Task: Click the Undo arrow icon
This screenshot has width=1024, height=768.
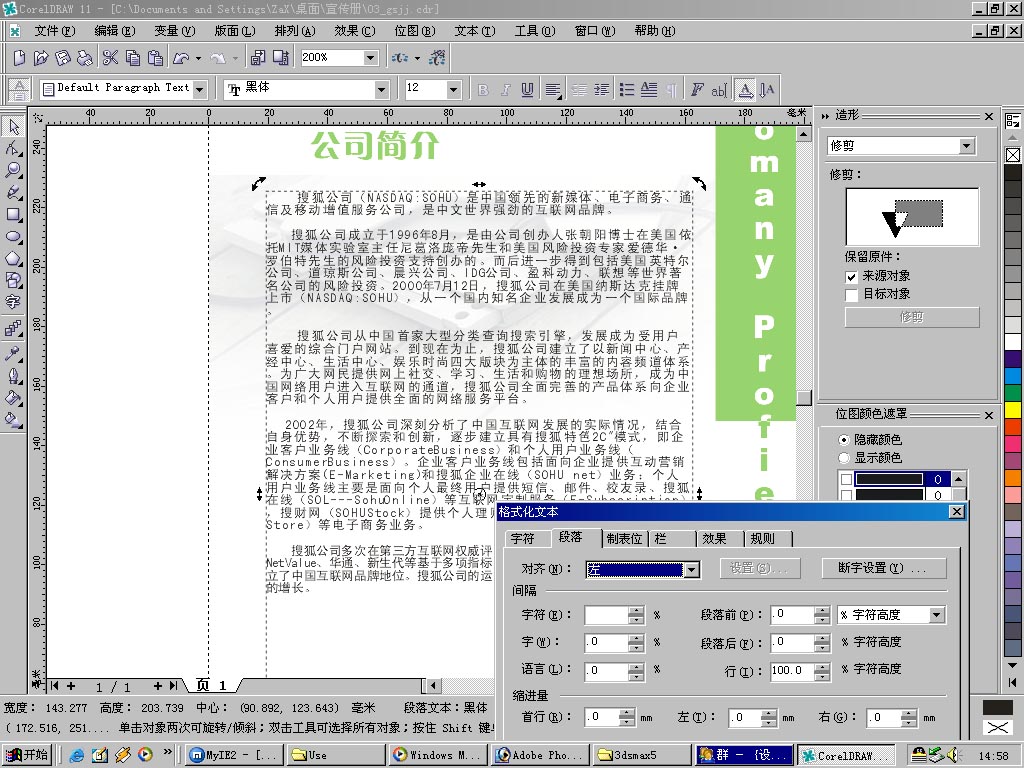Action: (x=181, y=58)
